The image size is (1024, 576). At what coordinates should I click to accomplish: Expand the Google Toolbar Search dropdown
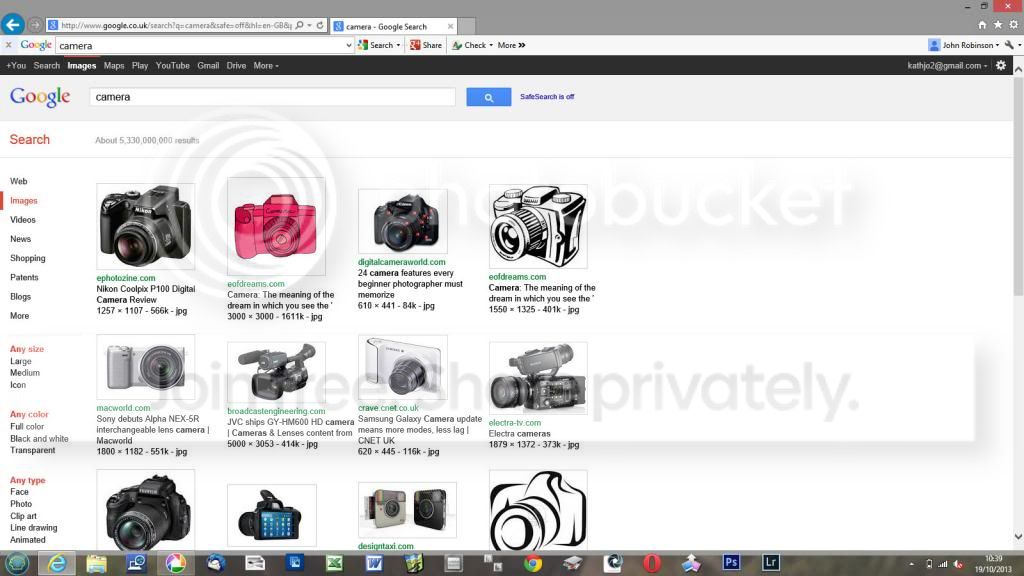coord(381,45)
